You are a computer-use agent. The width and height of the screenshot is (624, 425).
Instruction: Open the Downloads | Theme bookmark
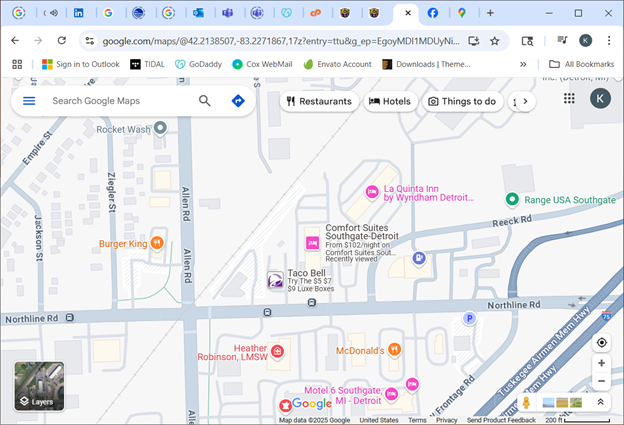click(x=426, y=64)
